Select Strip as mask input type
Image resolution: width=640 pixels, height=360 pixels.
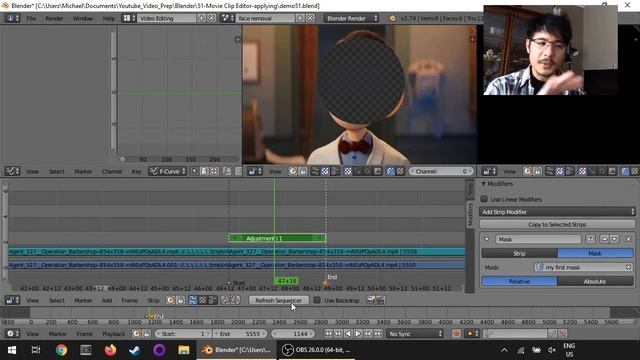[x=519, y=253]
